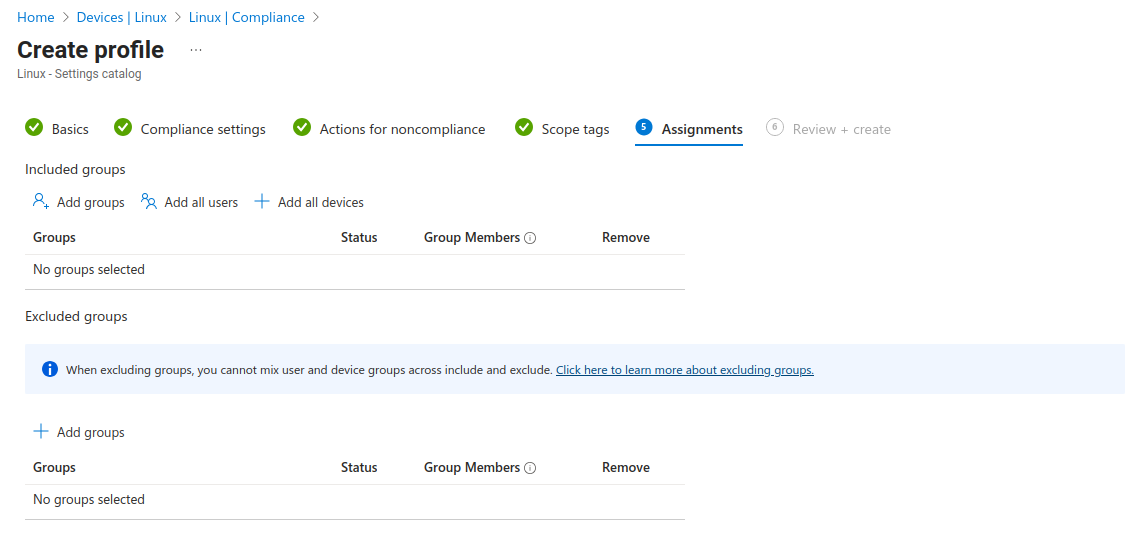Click the Status column header in Excluded groups
The height and width of the screenshot is (538, 1137).
[x=359, y=467]
